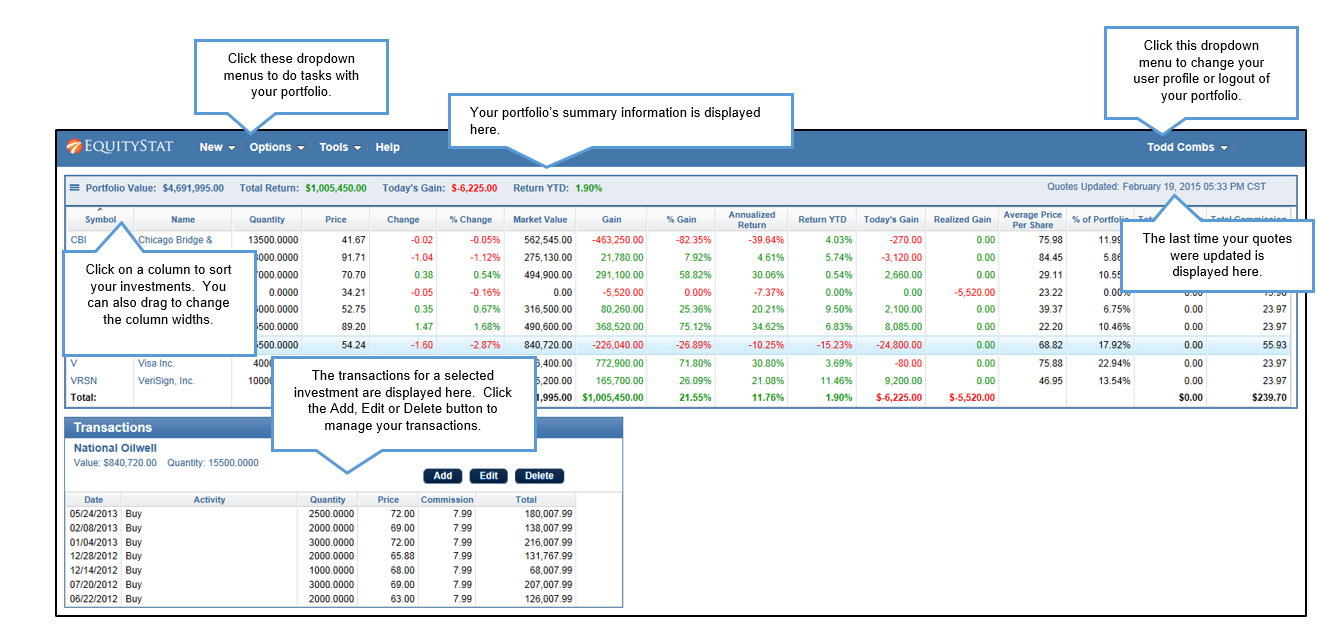Click the today's gain cell -24,800.00
Screen dimensions: 1319x637
coord(897,344)
